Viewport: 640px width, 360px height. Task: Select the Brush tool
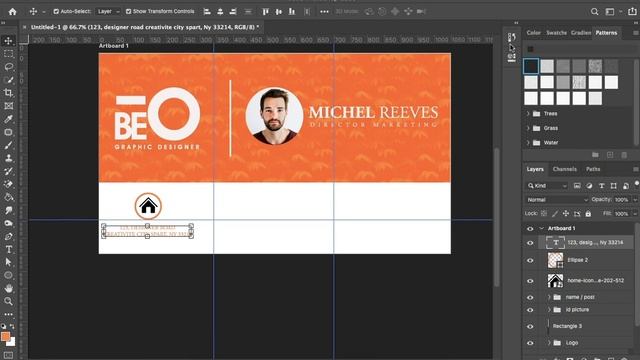pos(8,145)
